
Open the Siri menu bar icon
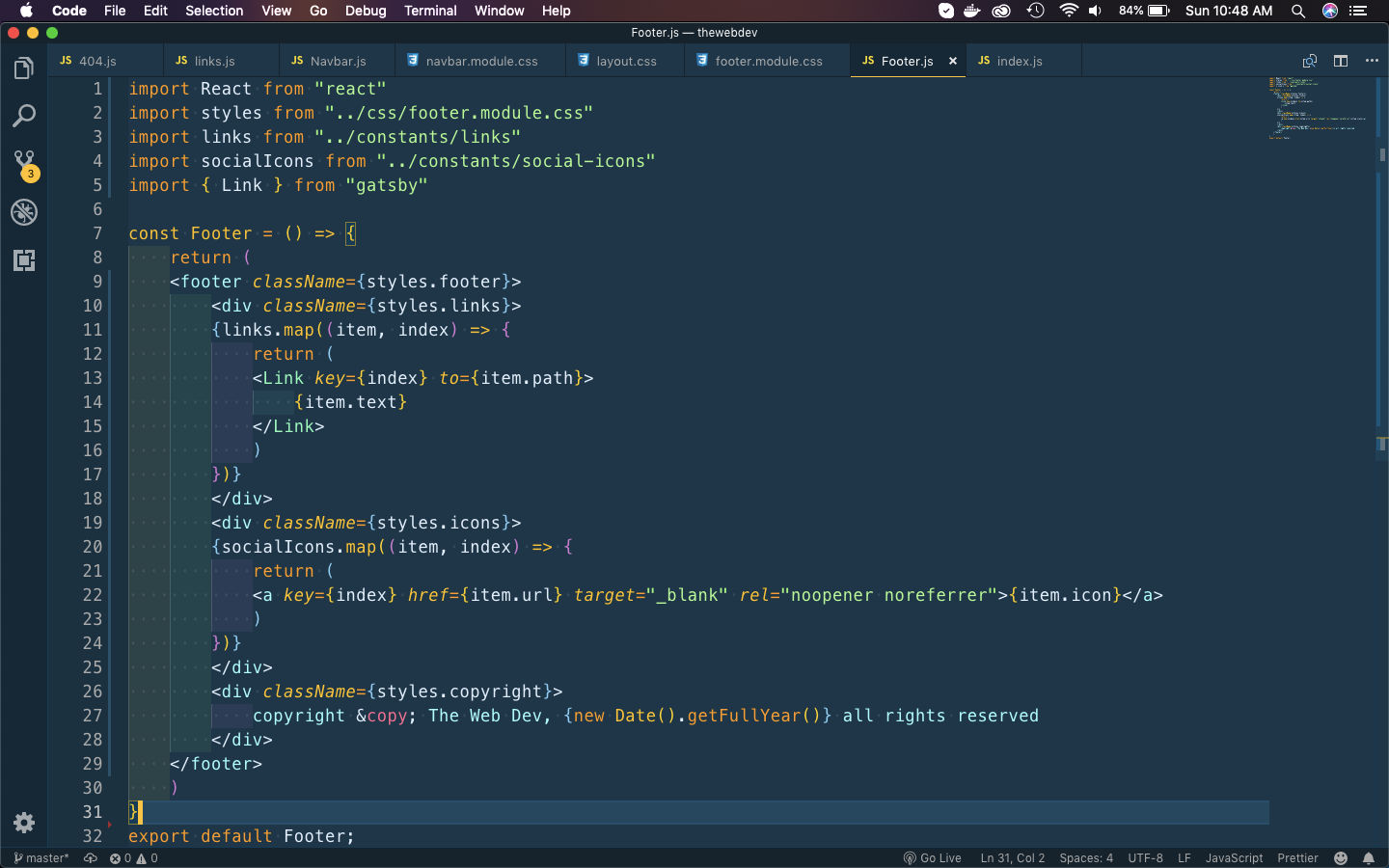coord(1330,11)
